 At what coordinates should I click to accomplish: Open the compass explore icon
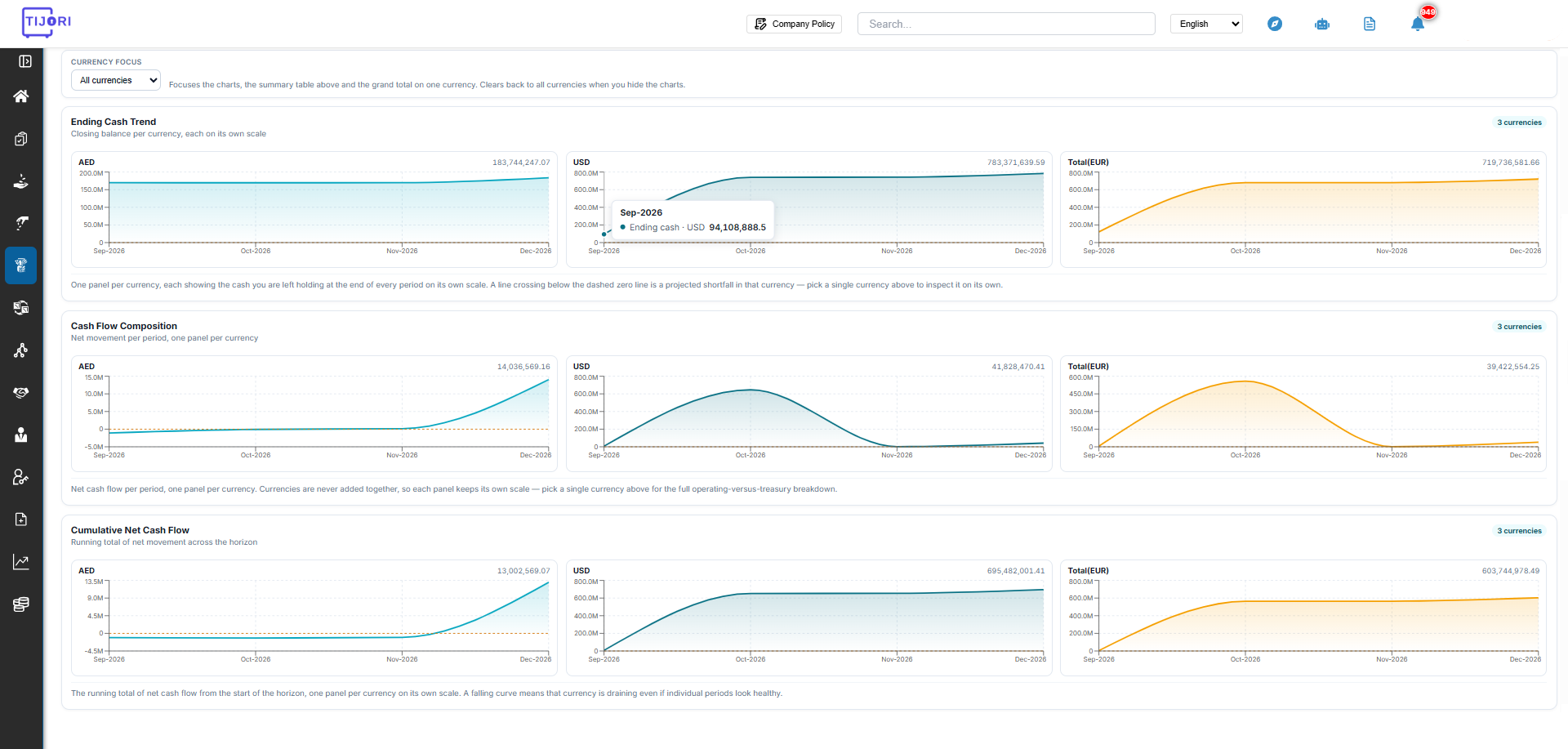coord(1275,24)
